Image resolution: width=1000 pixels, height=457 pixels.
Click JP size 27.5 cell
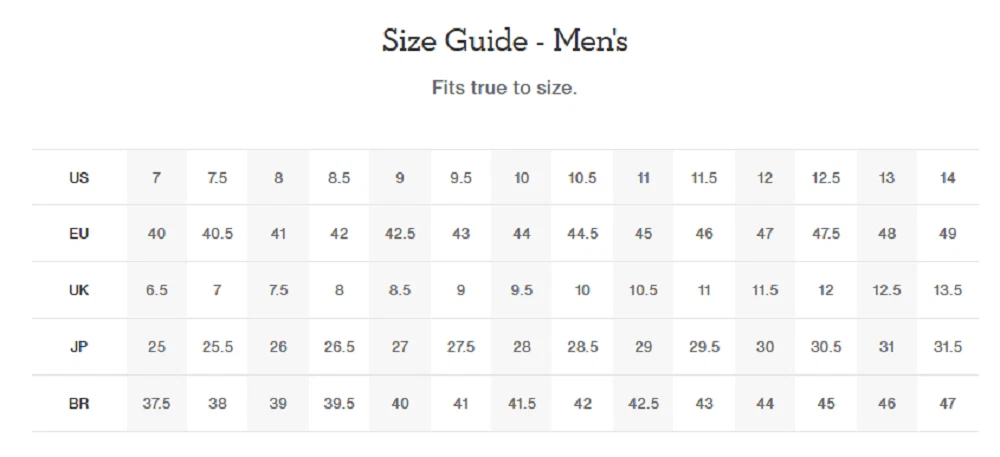pyautogui.click(x=460, y=347)
